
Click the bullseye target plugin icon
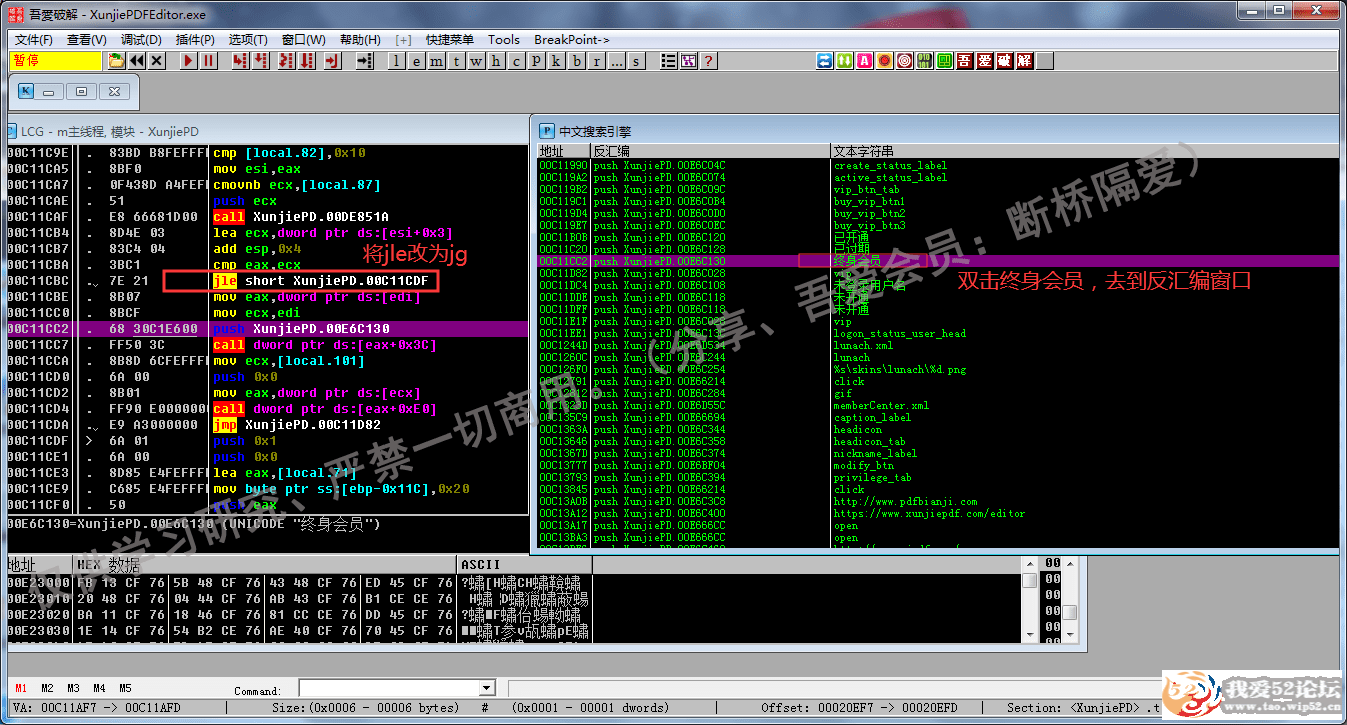905,61
